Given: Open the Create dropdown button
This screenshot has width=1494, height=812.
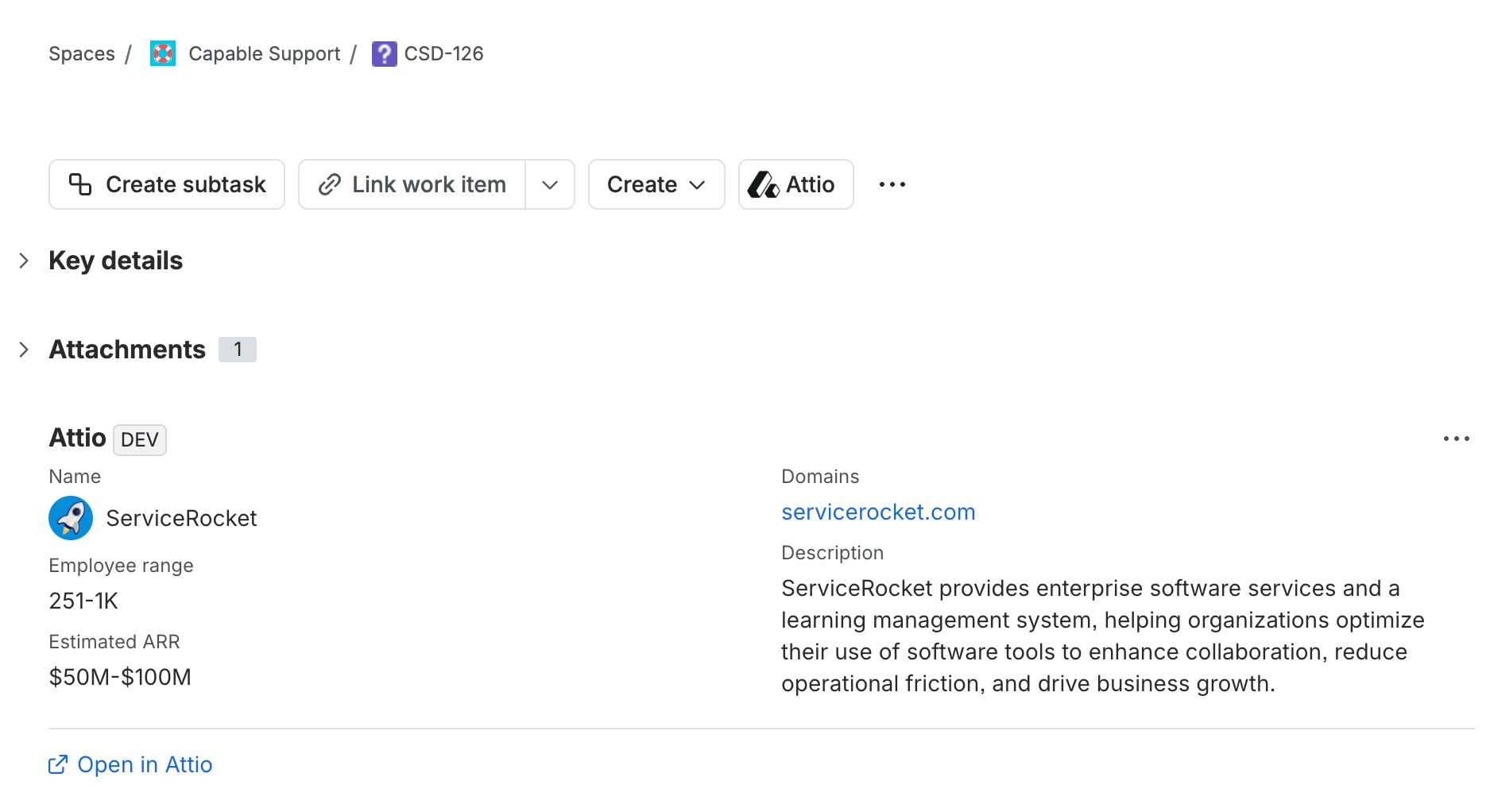Looking at the screenshot, I should (656, 184).
